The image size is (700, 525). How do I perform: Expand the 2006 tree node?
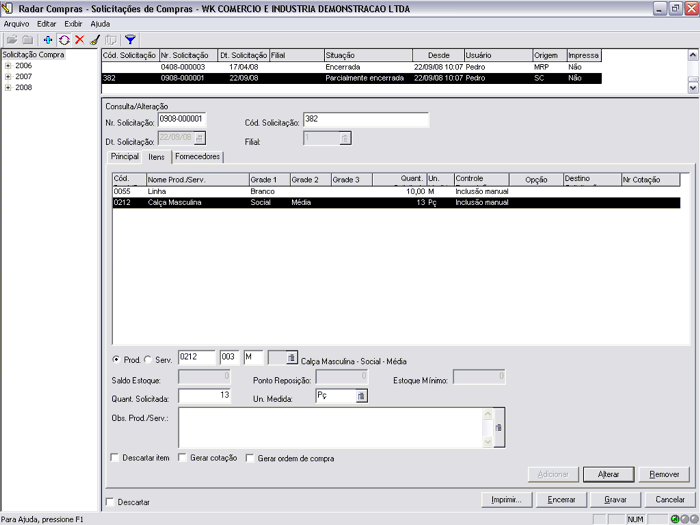(8, 65)
